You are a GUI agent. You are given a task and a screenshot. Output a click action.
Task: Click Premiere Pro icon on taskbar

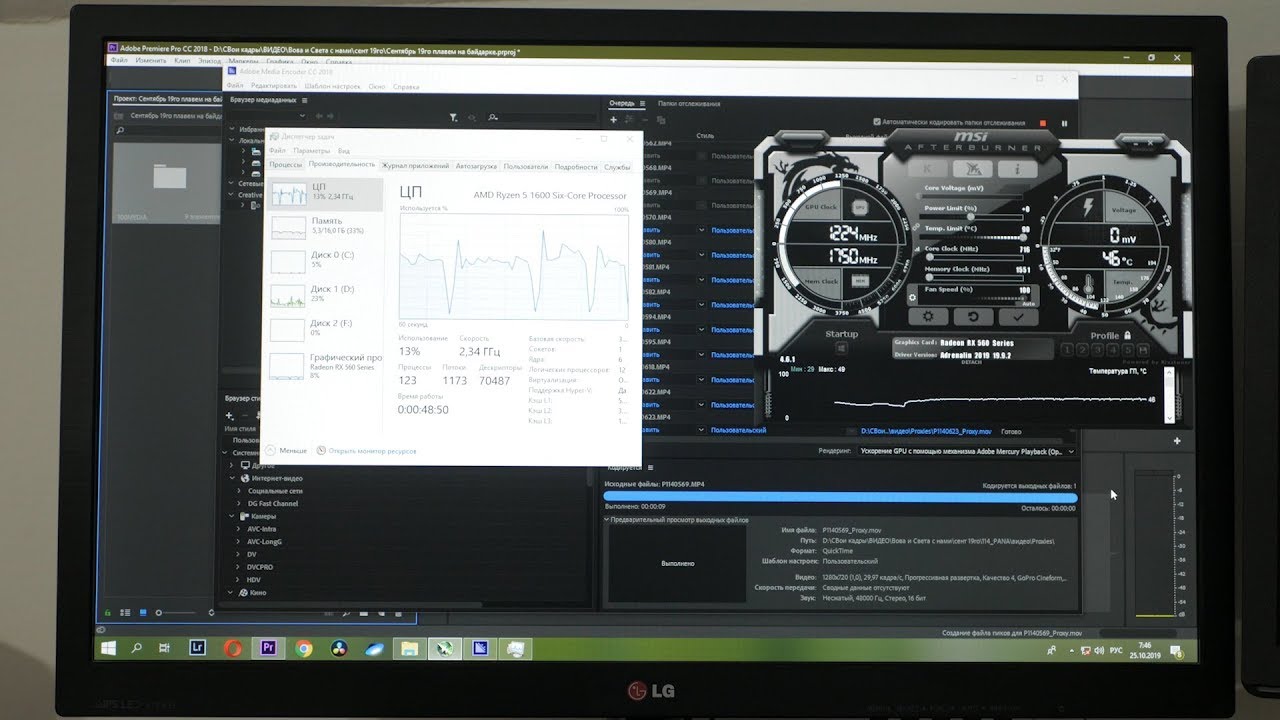click(267, 648)
